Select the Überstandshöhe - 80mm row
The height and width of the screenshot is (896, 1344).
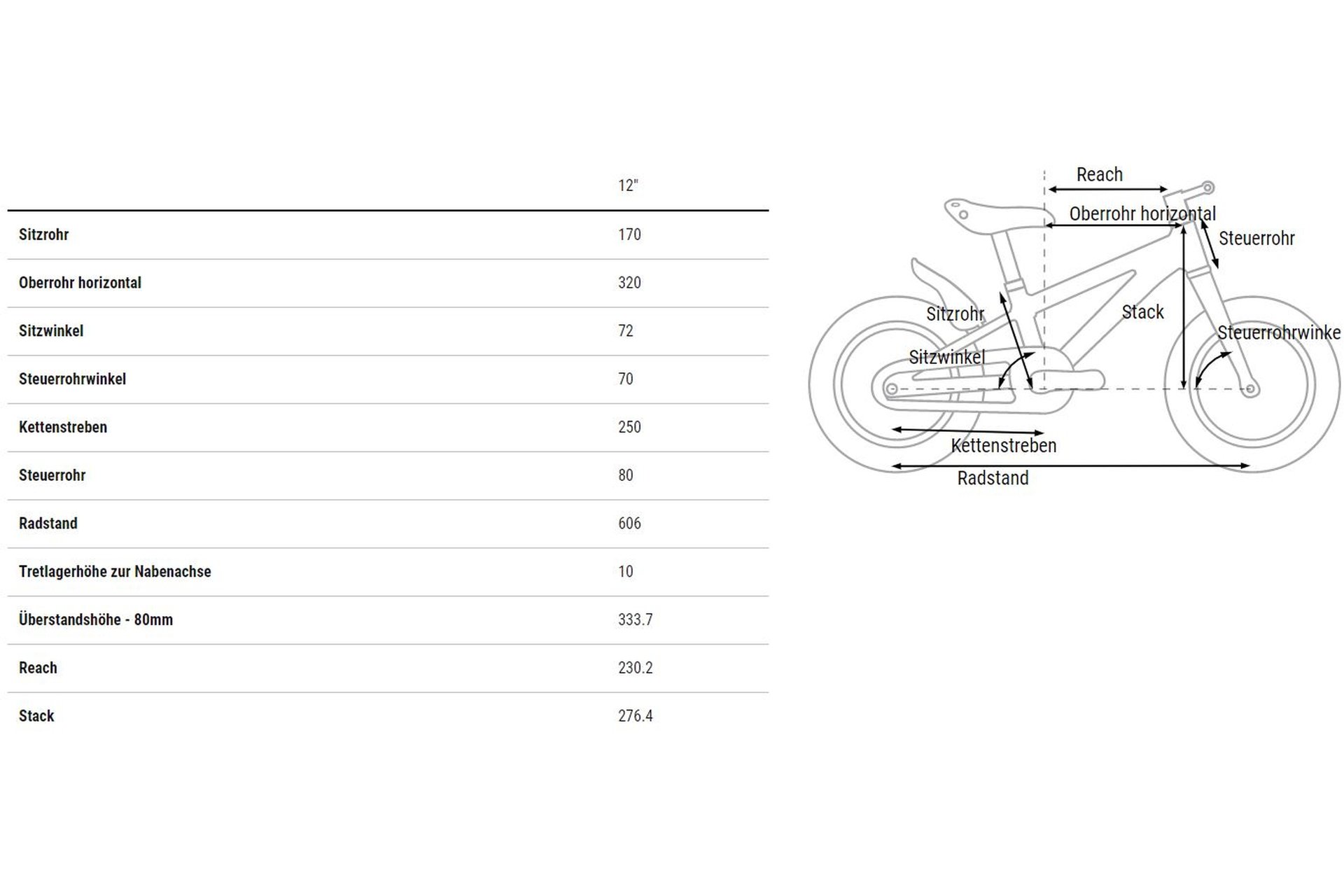pos(388,620)
